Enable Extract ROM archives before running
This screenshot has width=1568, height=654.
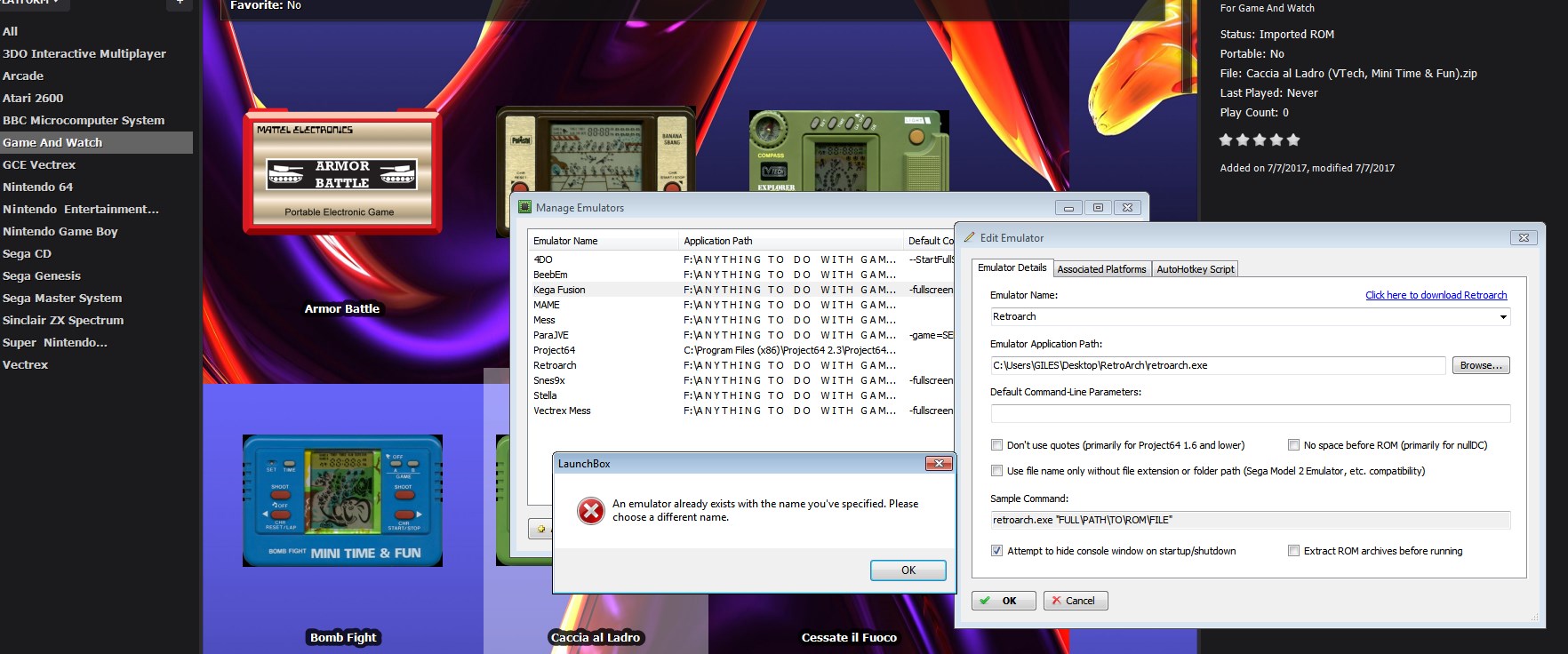(1293, 551)
